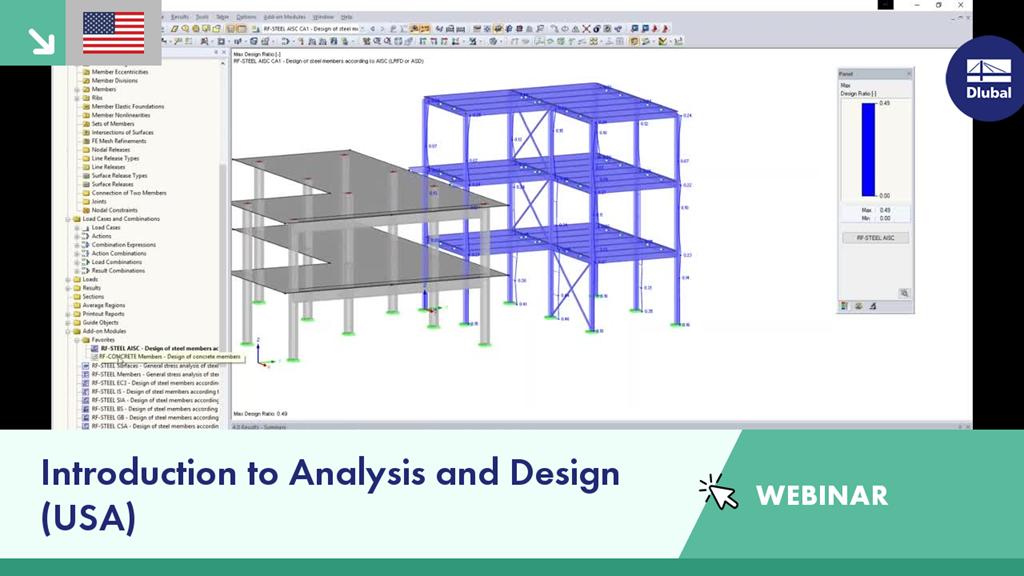Open RF-STEEL CSA module entry
Image resolution: width=1024 pixels, height=576 pixels.
155,426
